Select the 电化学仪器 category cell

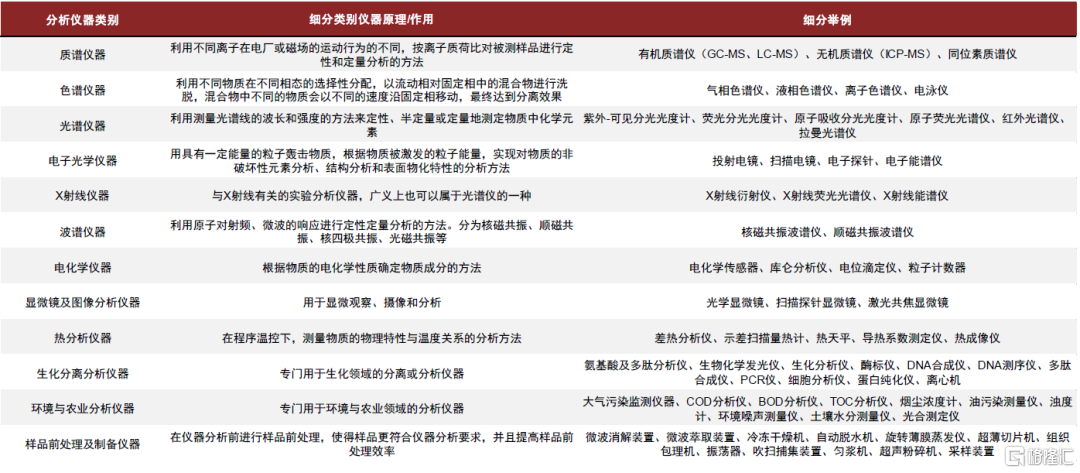(83, 268)
